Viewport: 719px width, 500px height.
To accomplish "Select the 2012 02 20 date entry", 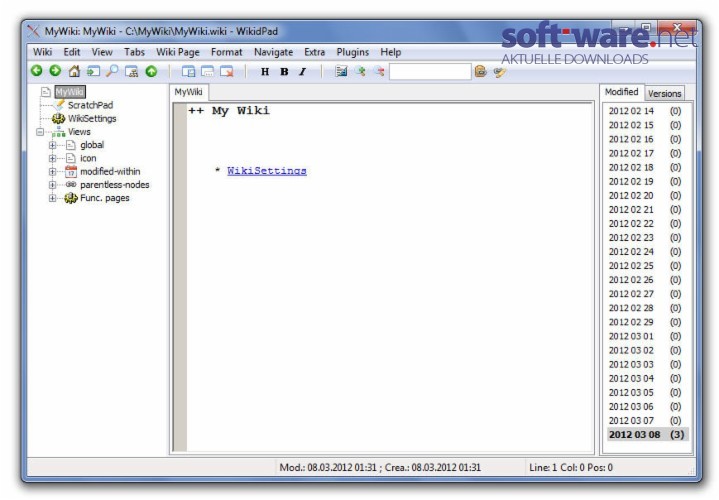I will (x=645, y=195).
